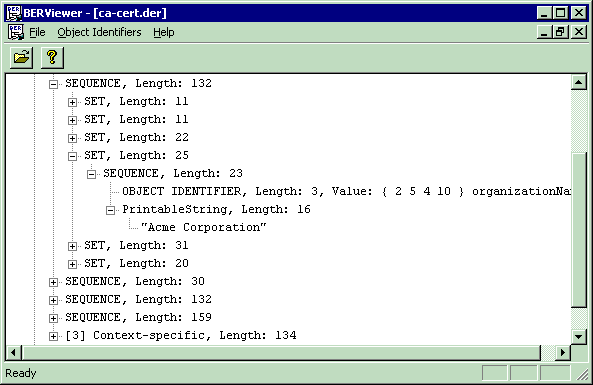Click the yellow question mark help icon
This screenshot has width=593, height=385.
pos(52,57)
